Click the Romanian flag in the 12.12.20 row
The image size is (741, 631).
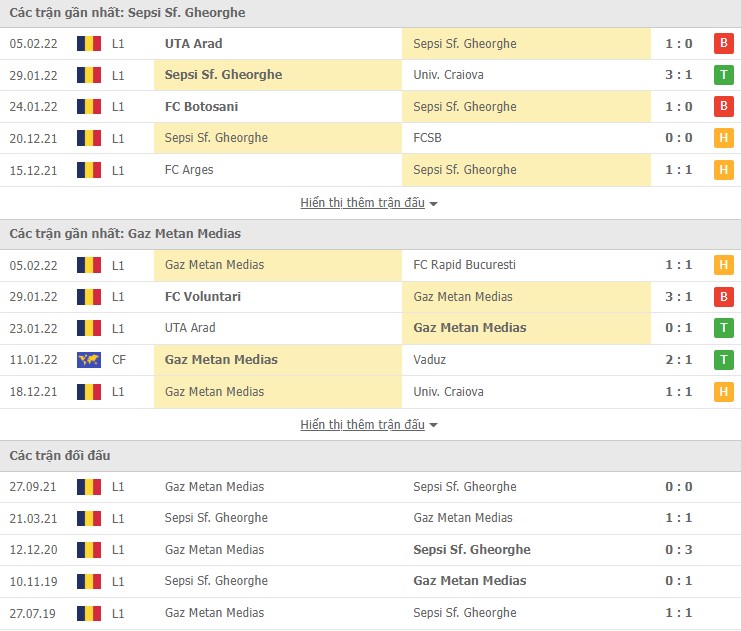click(89, 550)
